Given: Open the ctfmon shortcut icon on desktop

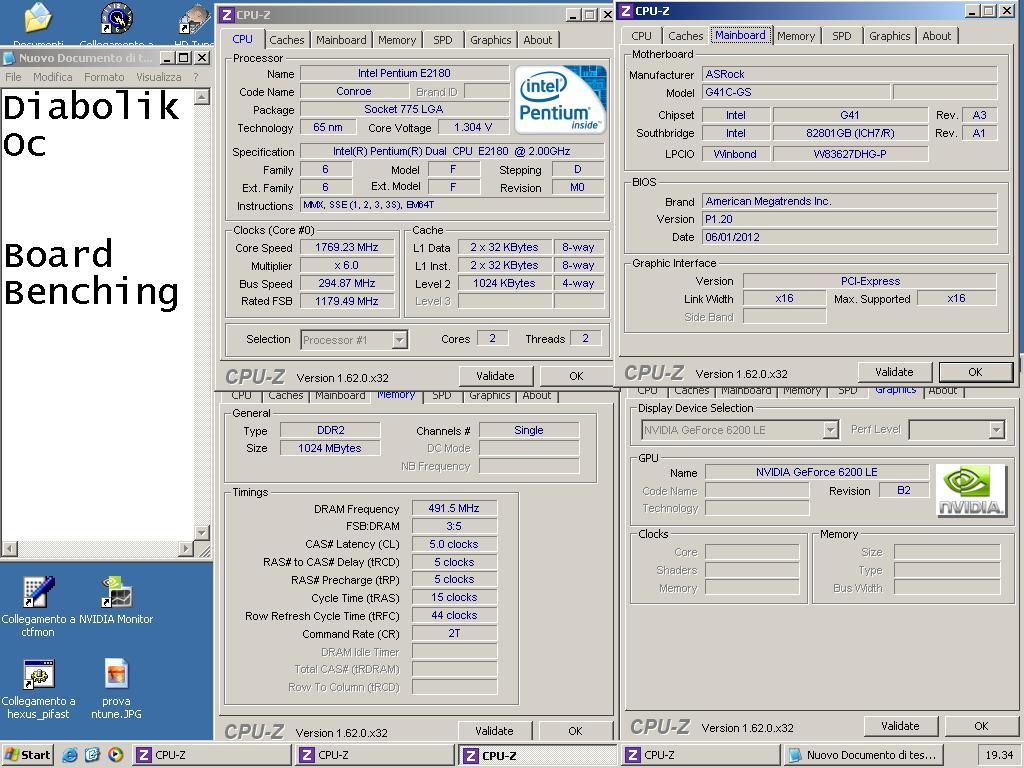Looking at the screenshot, I should point(38,604).
